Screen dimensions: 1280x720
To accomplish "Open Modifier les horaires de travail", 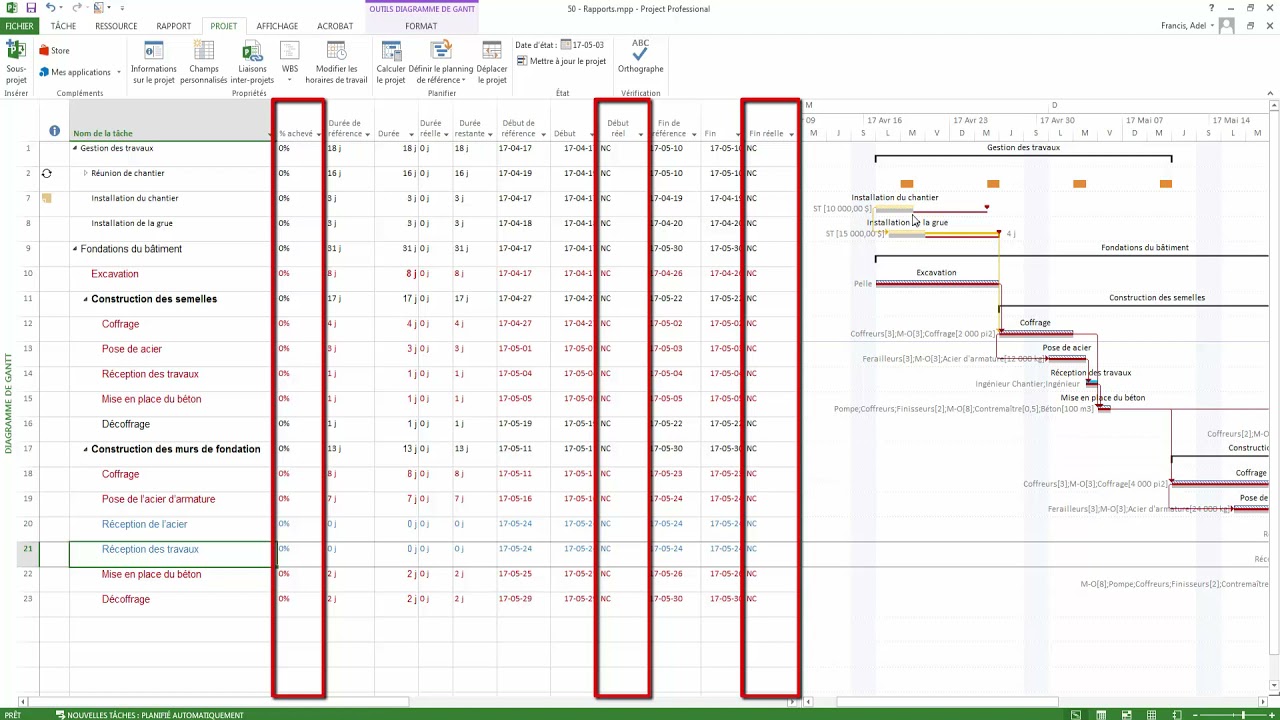I will (336, 62).
